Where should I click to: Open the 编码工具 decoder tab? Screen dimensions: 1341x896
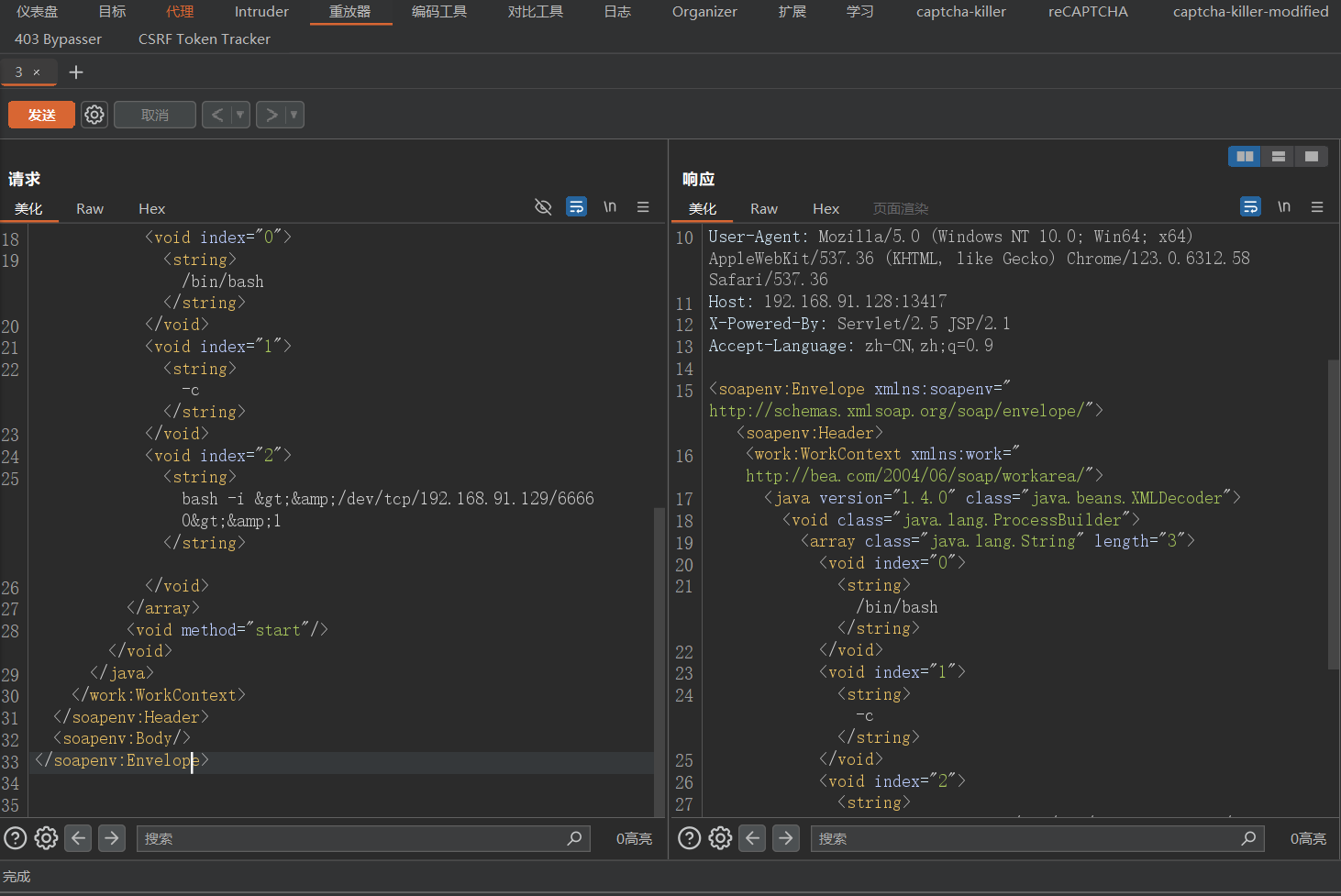point(439,12)
